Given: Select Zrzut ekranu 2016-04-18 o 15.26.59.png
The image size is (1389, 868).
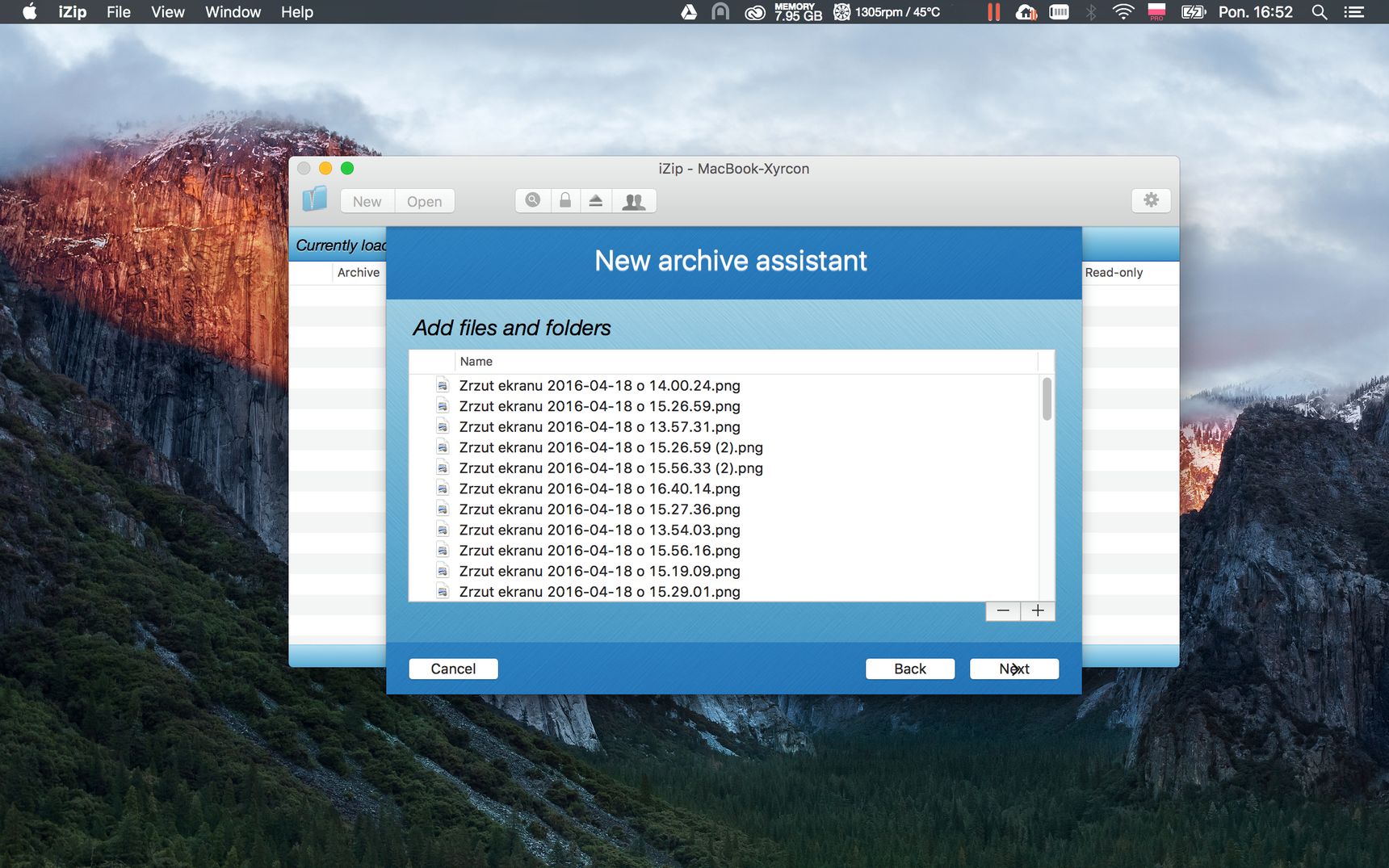Looking at the screenshot, I should point(600,406).
